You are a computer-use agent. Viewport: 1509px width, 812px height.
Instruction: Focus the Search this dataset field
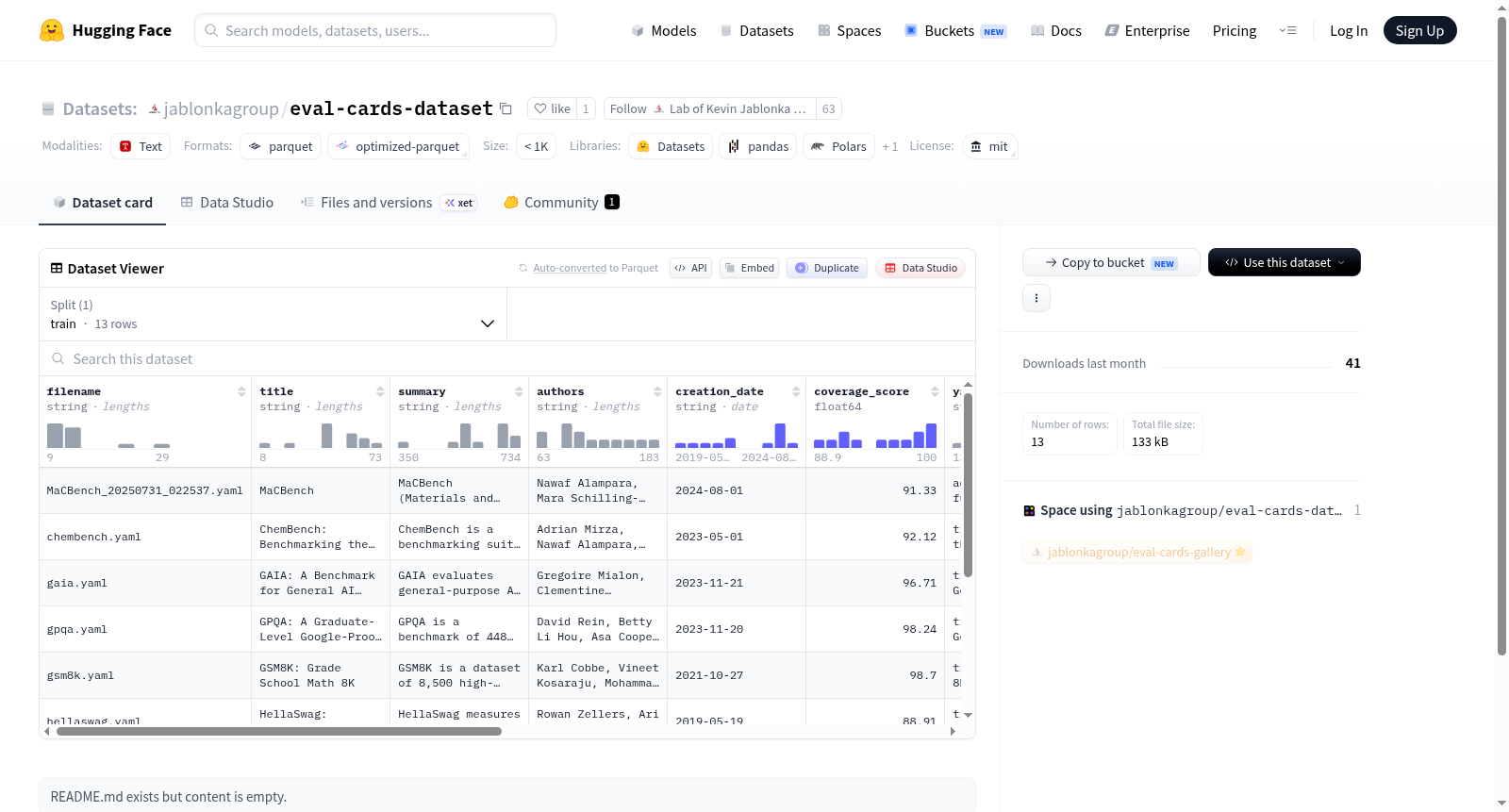click(507, 358)
